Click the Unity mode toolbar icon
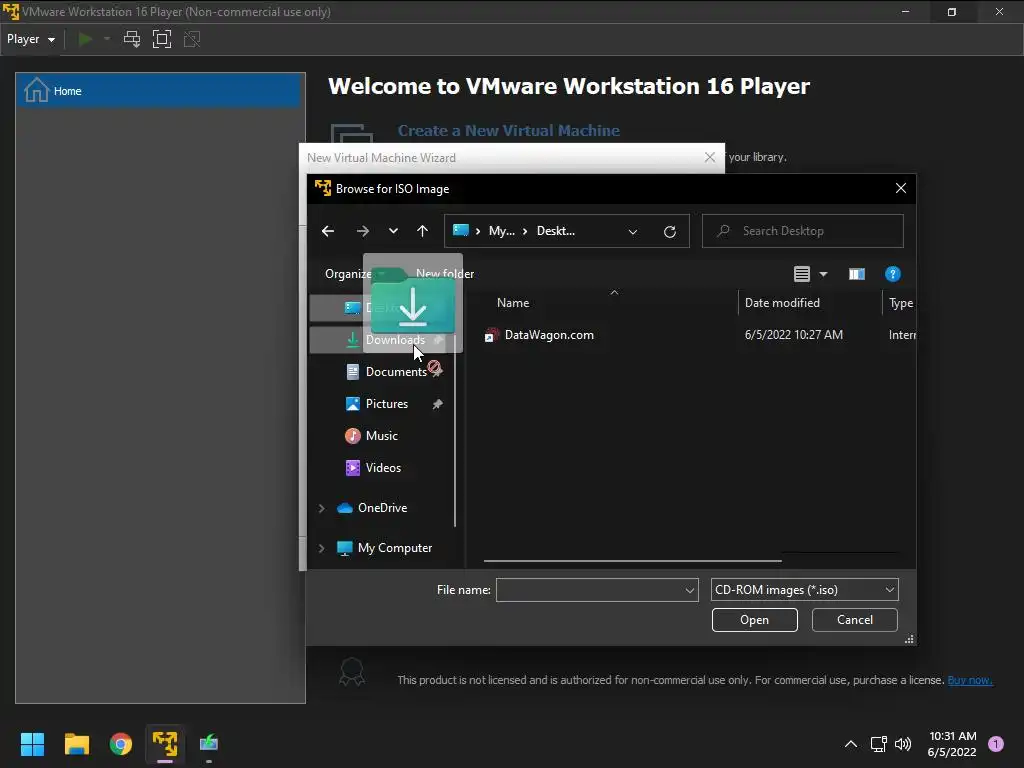This screenshot has width=1024, height=768. (x=192, y=39)
